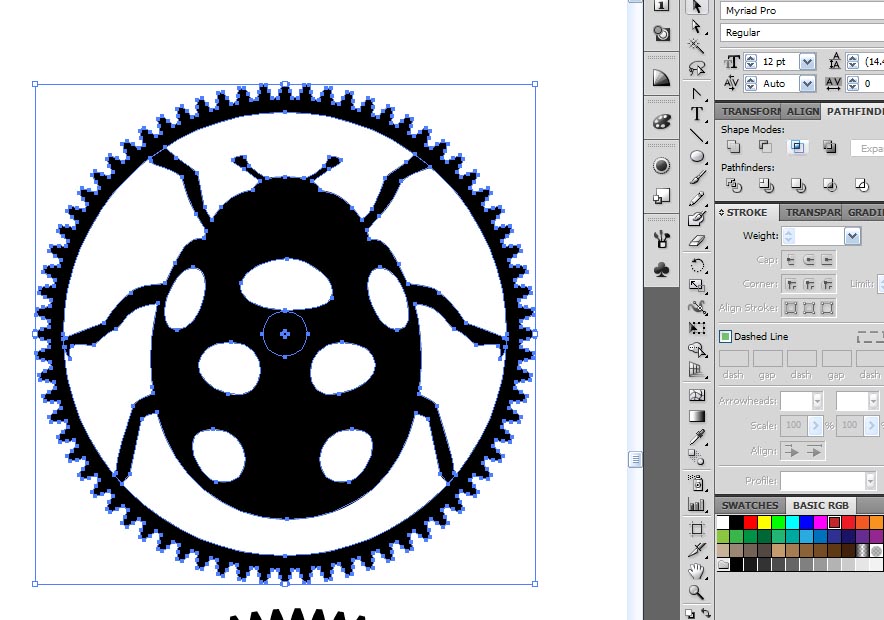Pick the cyan swatch
This screenshot has height=620, width=884.
click(x=793, y=522)
